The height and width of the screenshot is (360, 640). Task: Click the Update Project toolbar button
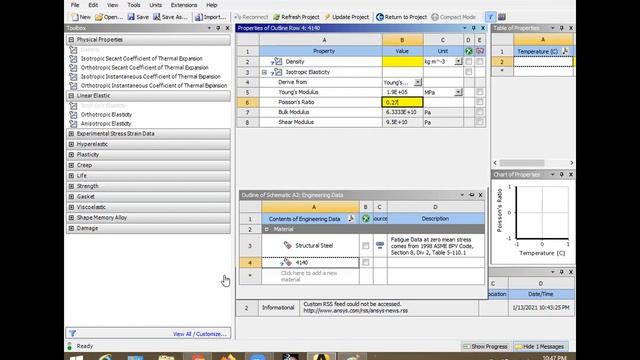(347, 17)
